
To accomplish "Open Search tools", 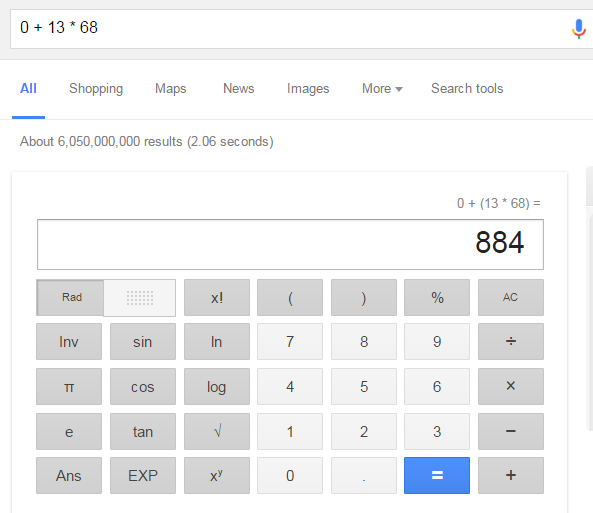I will coord(467,89).
